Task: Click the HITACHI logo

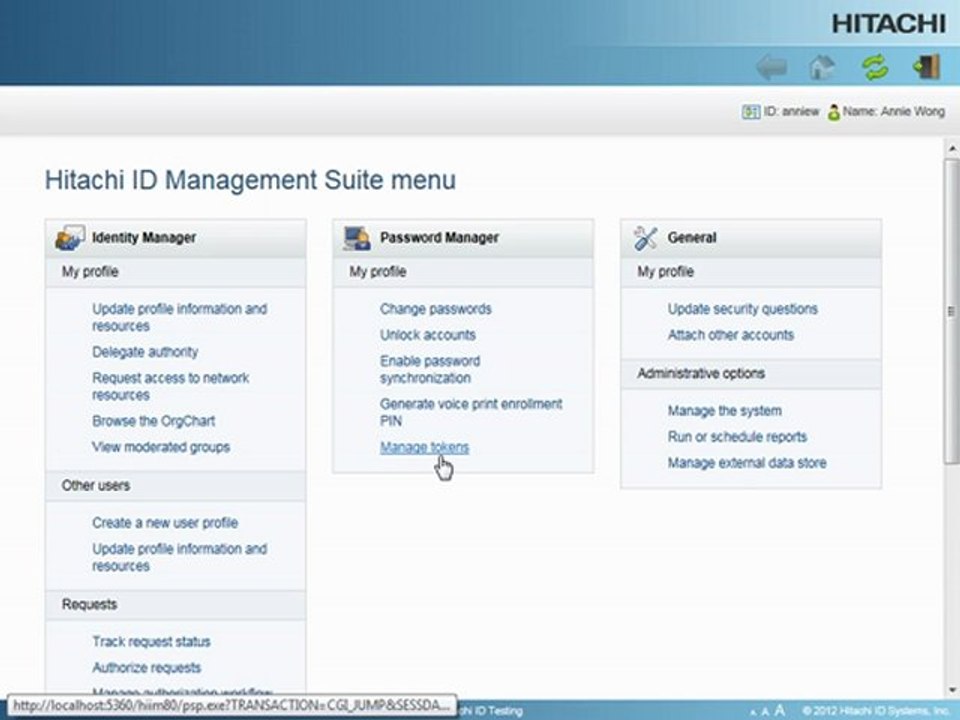Action: (x=888, y=24)
